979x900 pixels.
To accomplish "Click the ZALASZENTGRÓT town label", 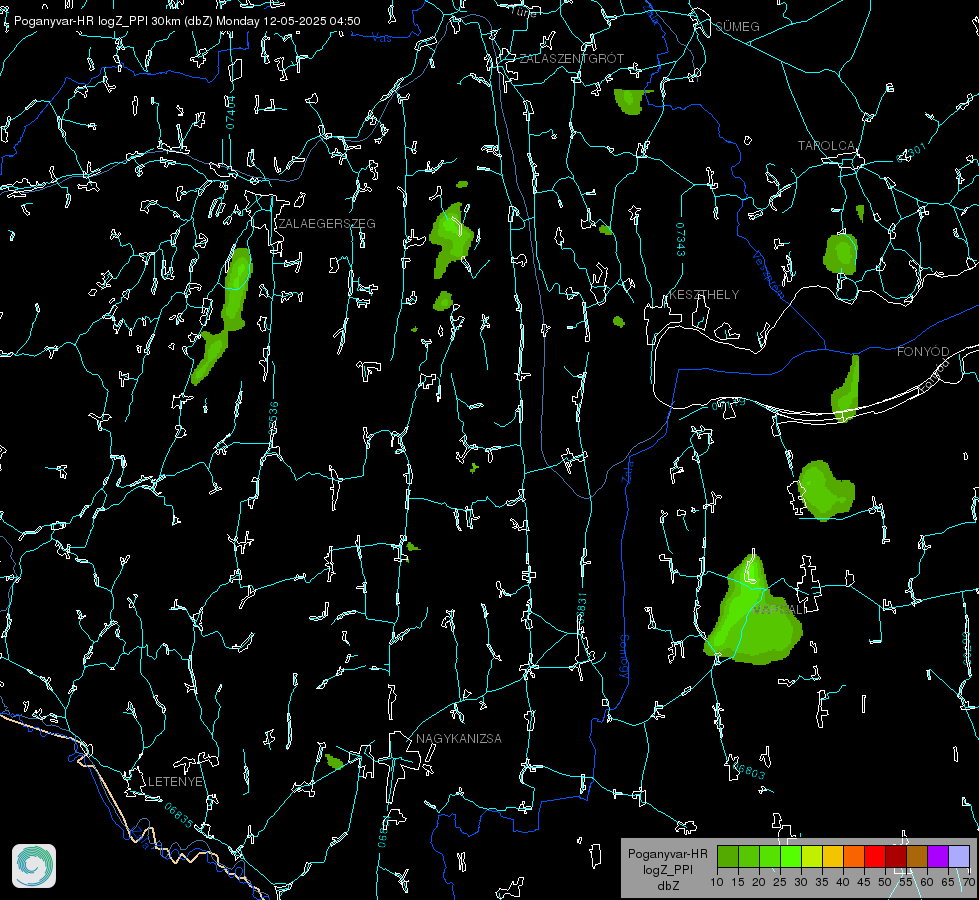I will click(x=571, y=58).
